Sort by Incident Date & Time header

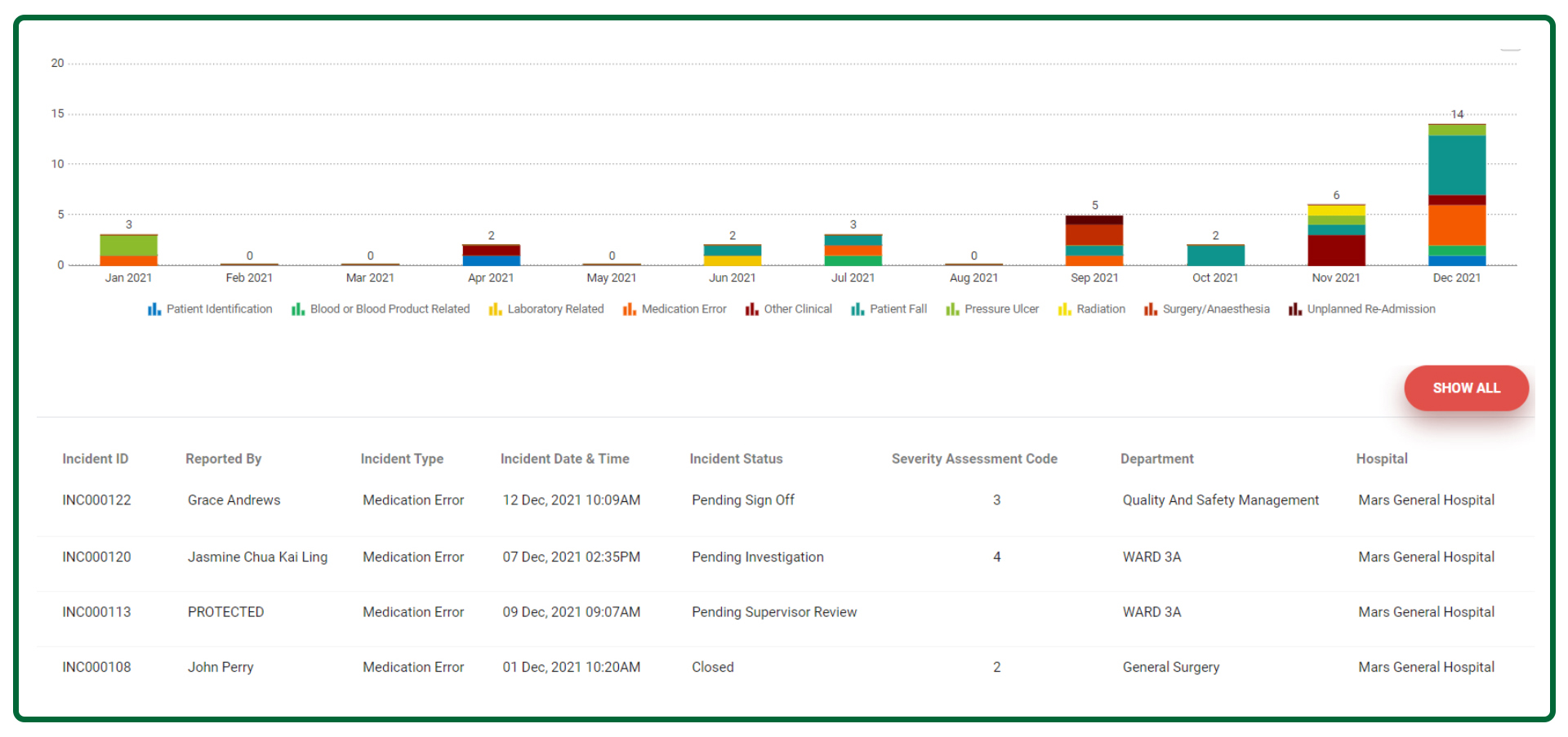click(x=565, y=459)
